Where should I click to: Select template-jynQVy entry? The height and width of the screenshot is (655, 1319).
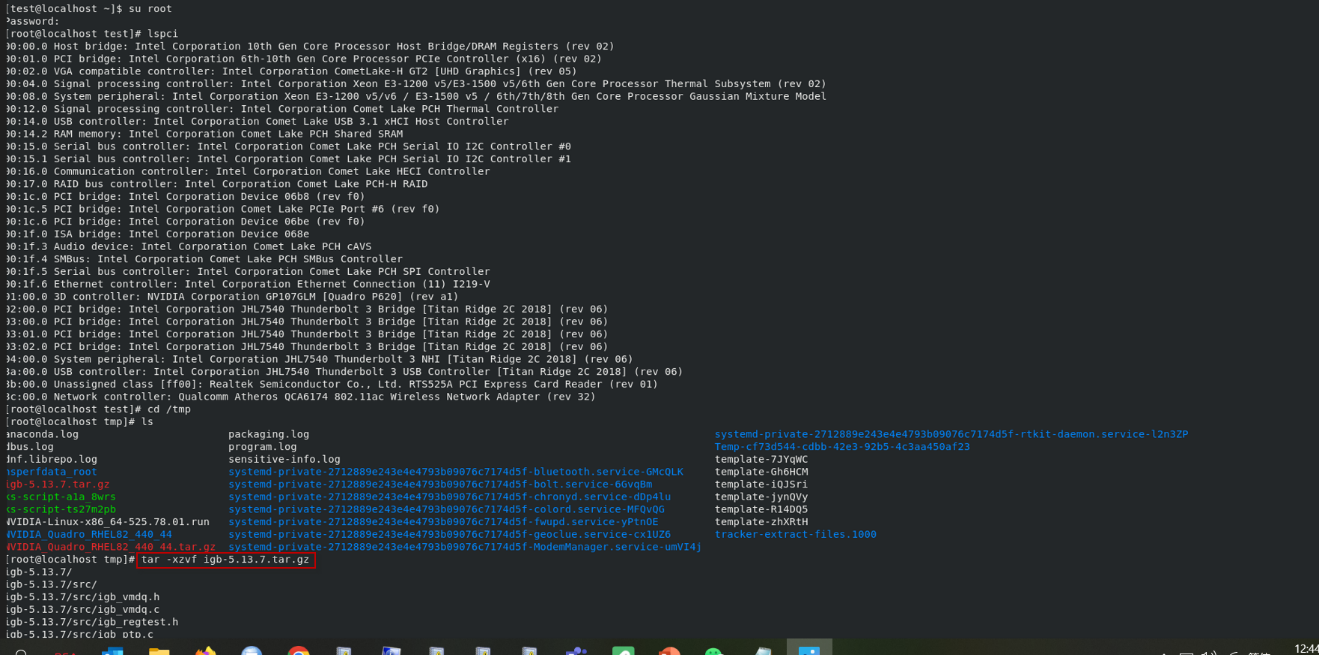(x=761, y=496)
